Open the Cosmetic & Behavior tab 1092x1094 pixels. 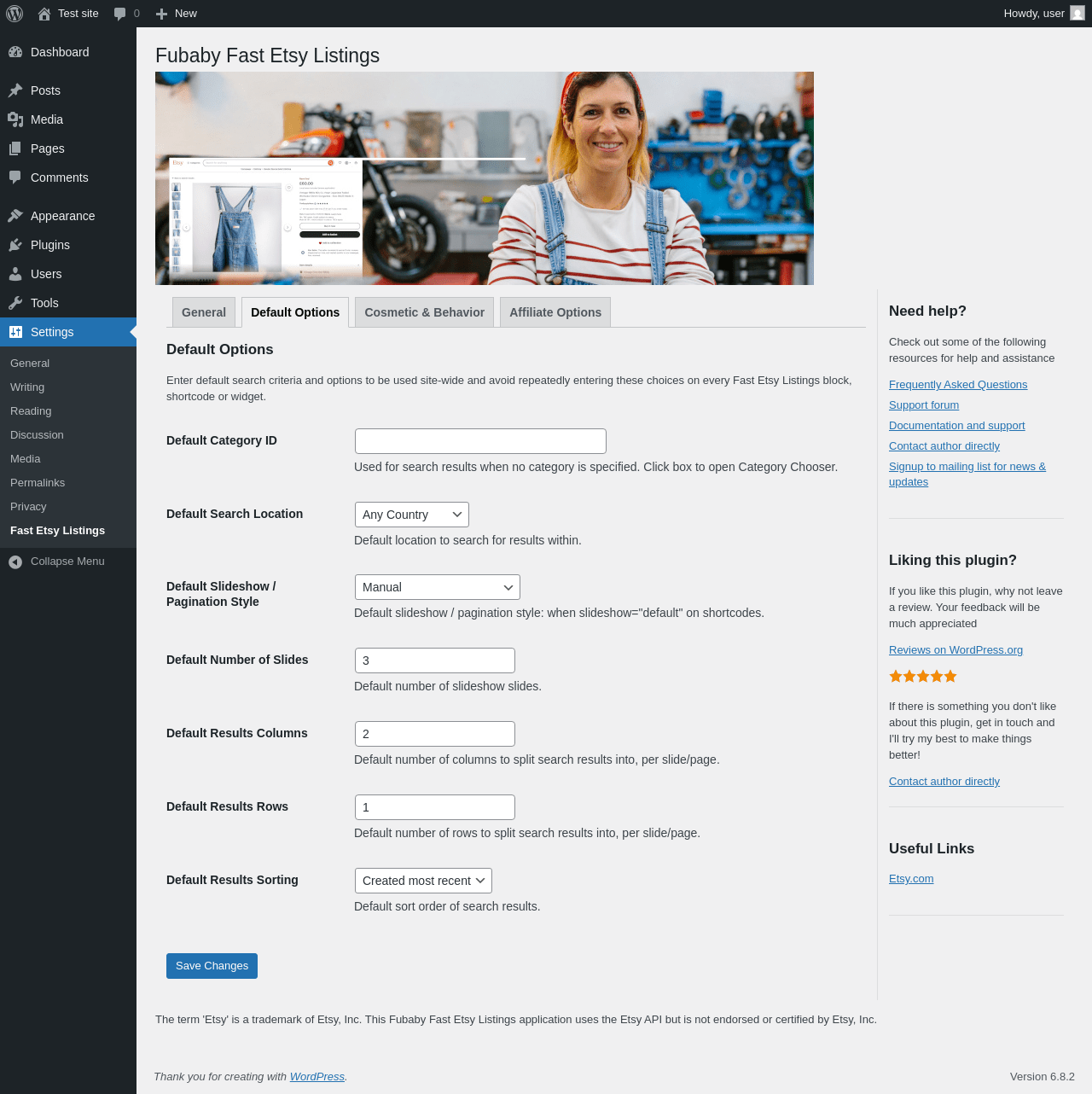tap(425, 312)
